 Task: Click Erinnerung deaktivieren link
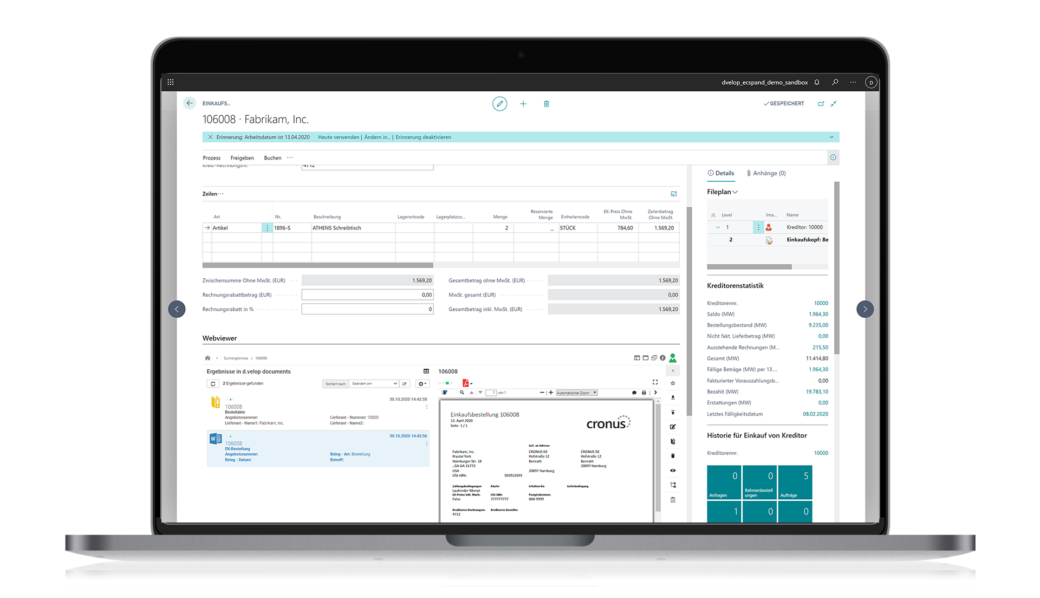423,137
